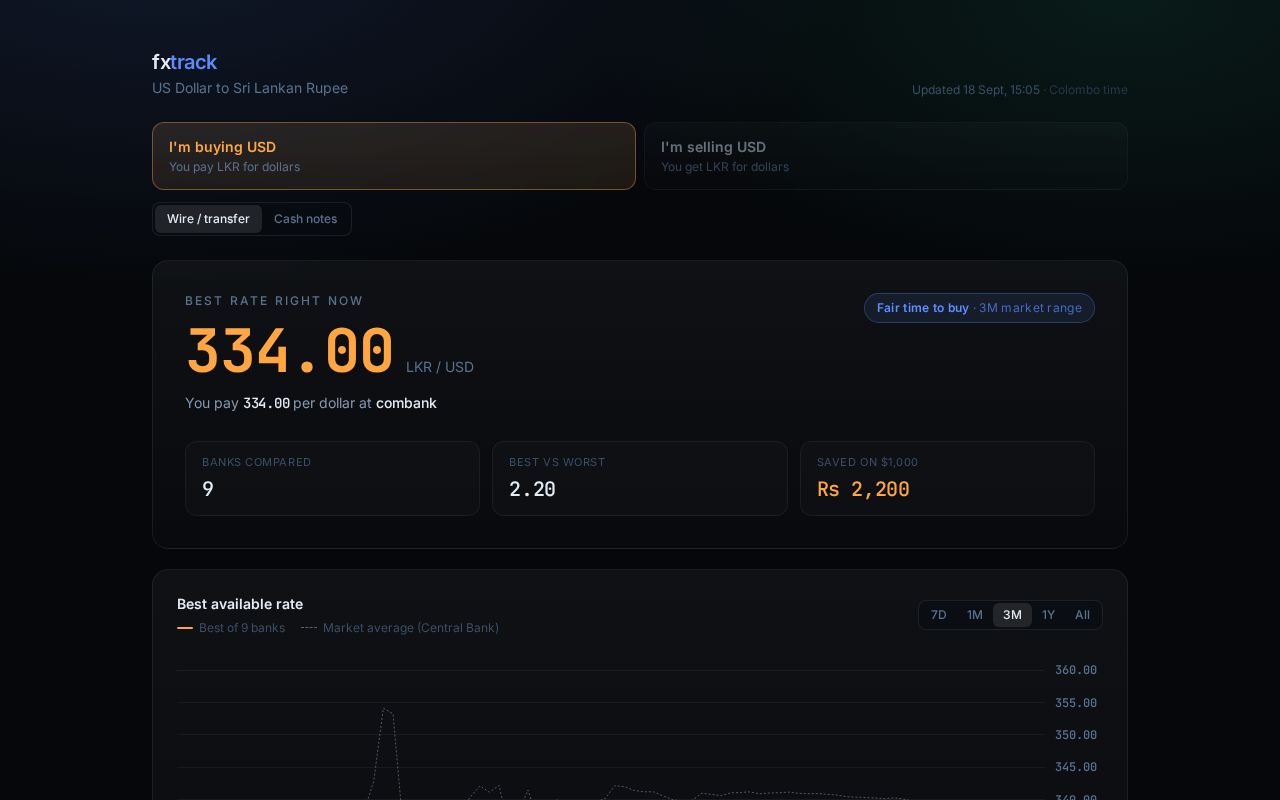
Task: Switch to I'm selling USD
Action: click(x=886, y=156)
